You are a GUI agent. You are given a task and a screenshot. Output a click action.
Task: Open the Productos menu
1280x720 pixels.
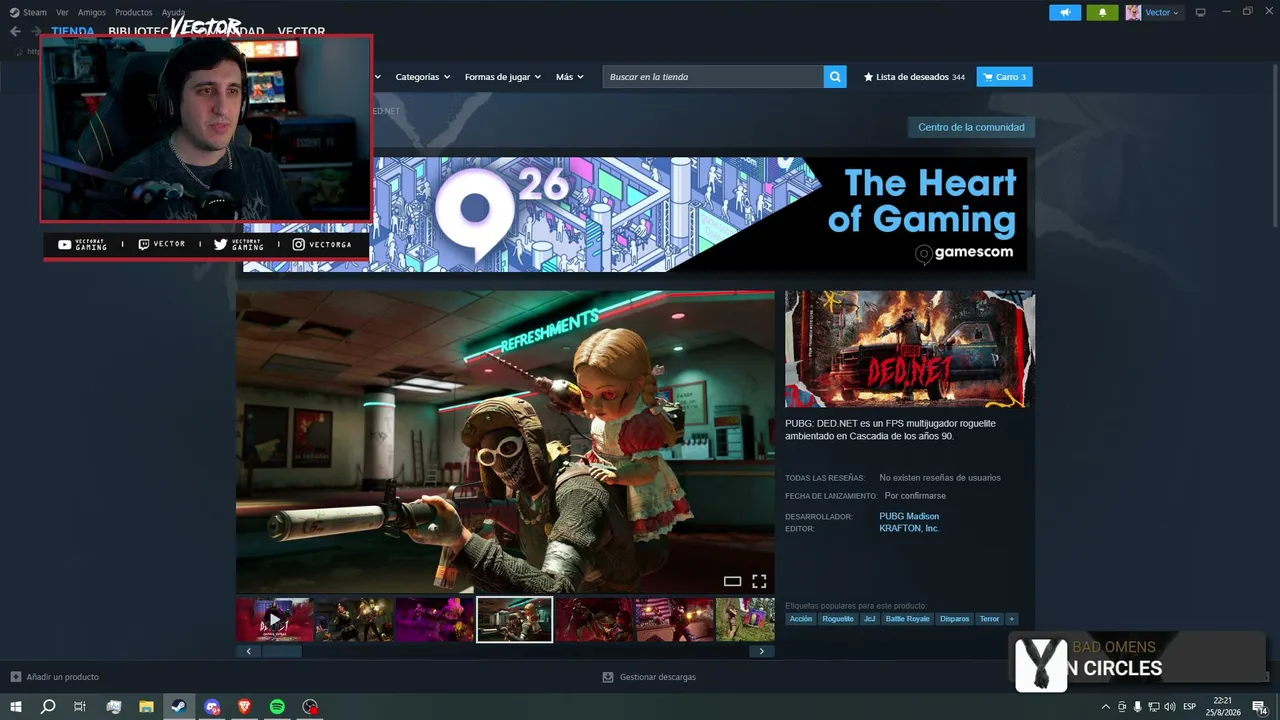click(x=134, y=12)
